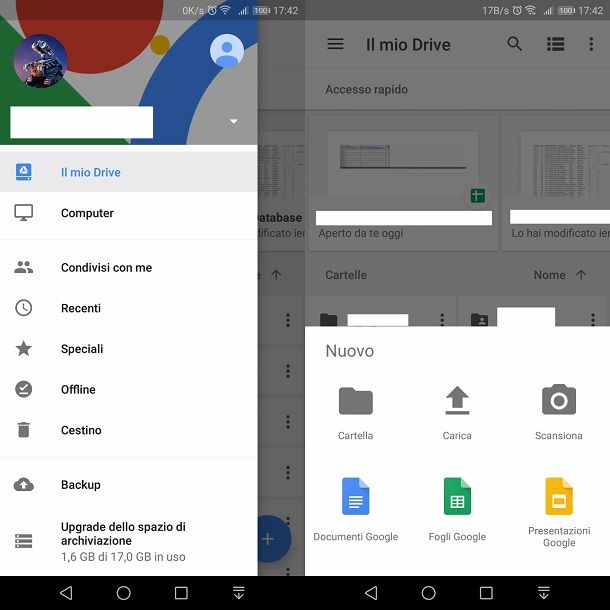Tap the secondary account avatar icon

[227, 51]
